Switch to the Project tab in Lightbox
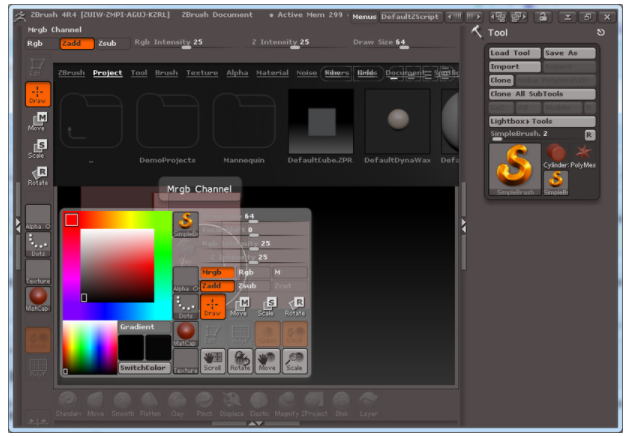 tap(107, 73)
